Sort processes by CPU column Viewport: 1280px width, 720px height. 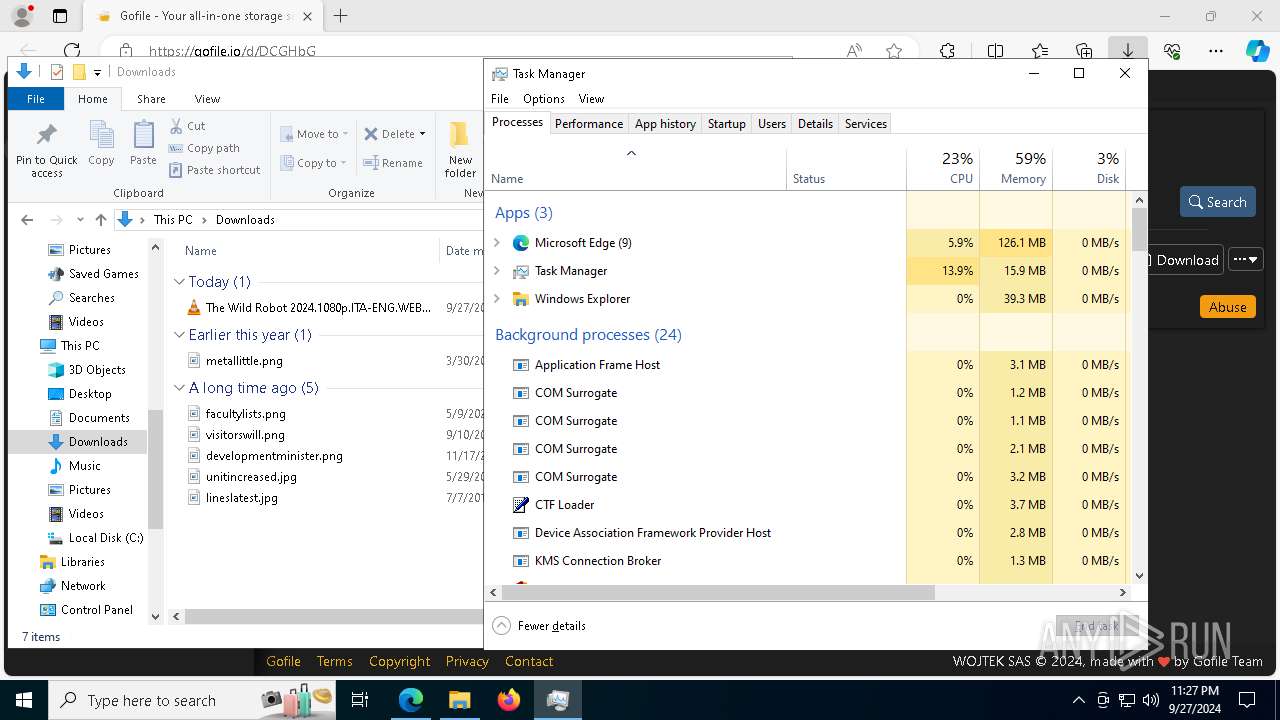pos(943,168)
